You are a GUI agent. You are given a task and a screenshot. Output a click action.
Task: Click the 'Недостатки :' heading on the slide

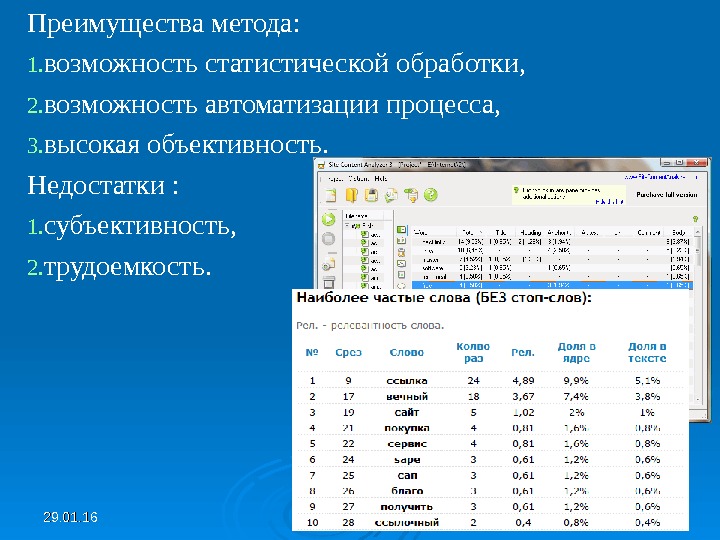[x=103, y=186]
